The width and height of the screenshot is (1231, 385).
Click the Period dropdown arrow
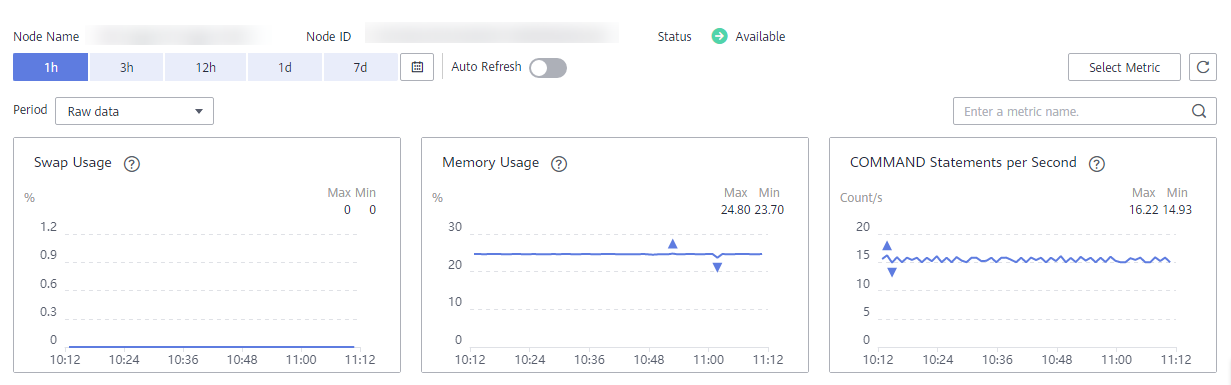[198, 112]
